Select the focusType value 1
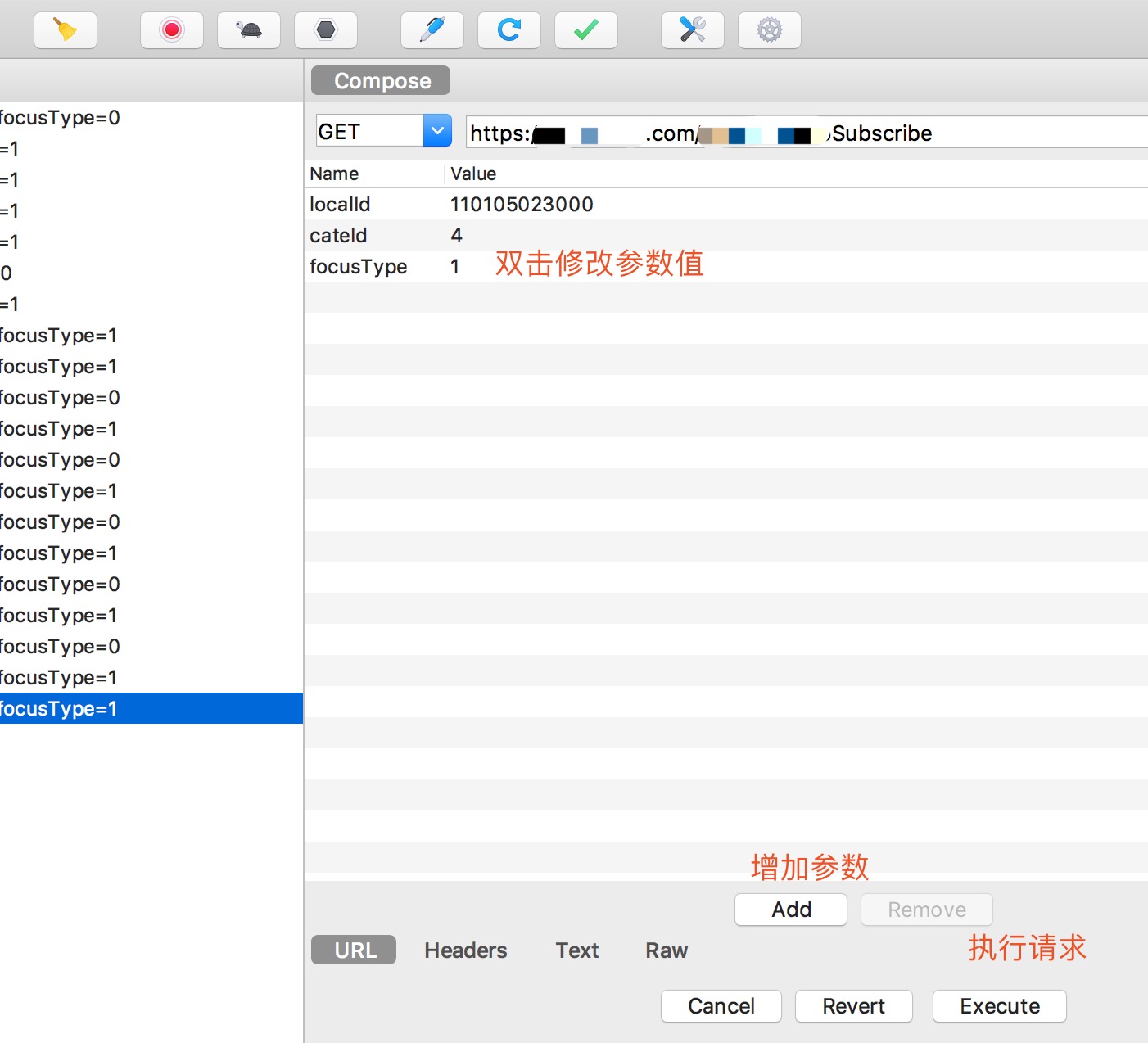1148x1043 pixels. point(454,266)
